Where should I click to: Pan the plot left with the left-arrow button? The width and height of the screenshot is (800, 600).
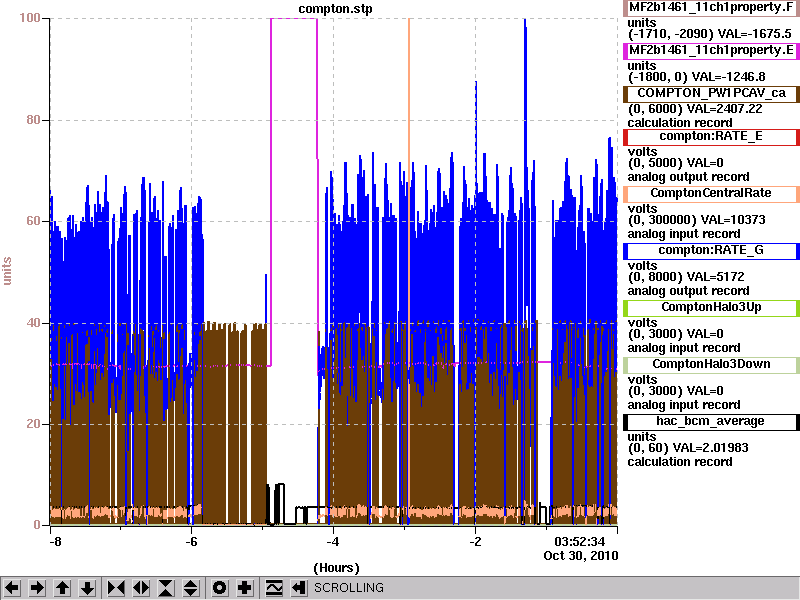pos(12,588)
